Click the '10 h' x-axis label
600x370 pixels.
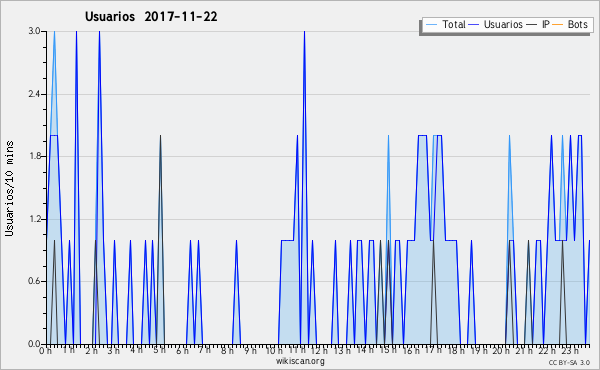[x=274, y=350]
